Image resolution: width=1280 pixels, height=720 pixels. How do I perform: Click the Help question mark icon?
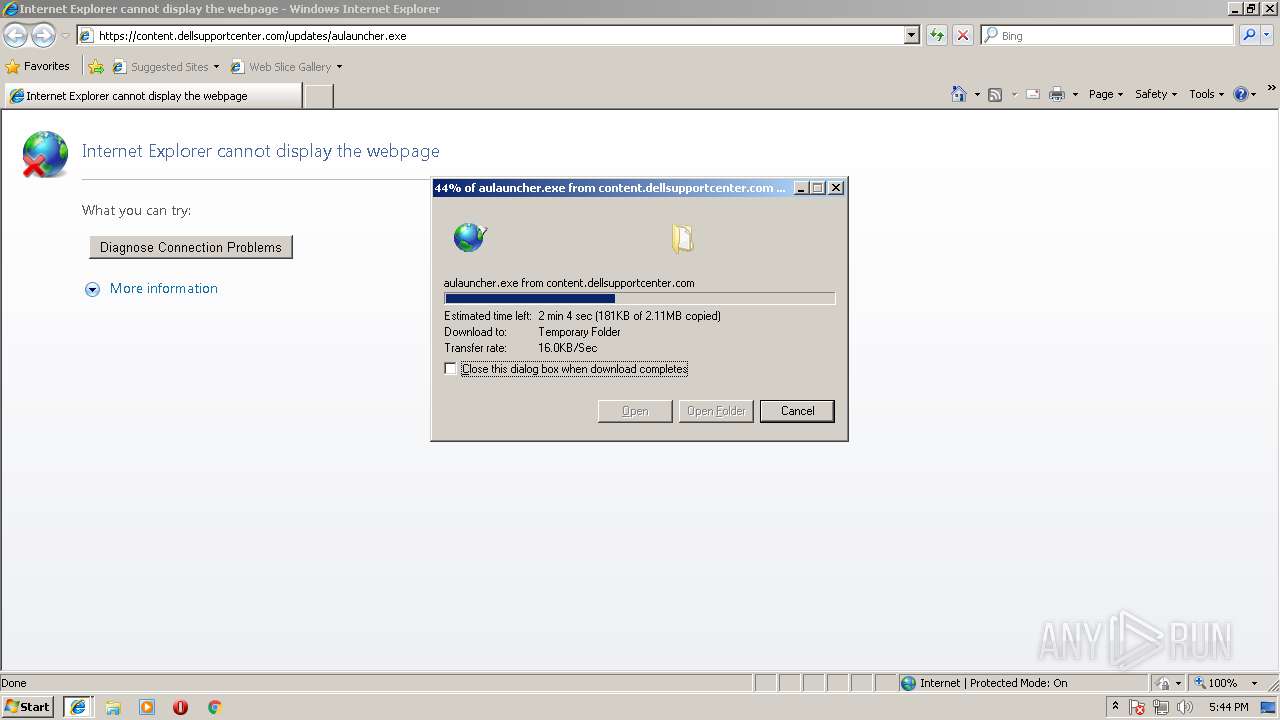coord(1241,94)
